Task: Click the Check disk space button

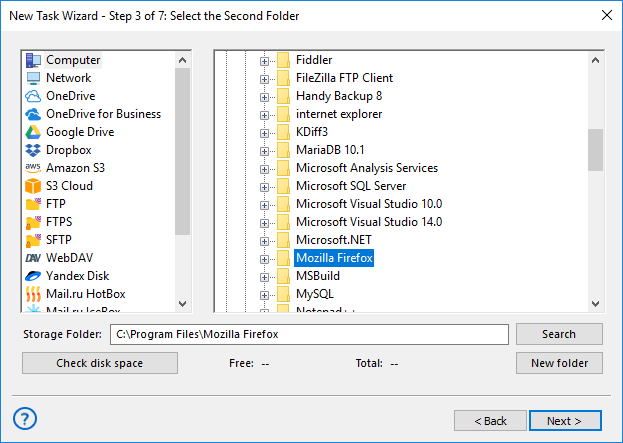Action: (100, 363)
